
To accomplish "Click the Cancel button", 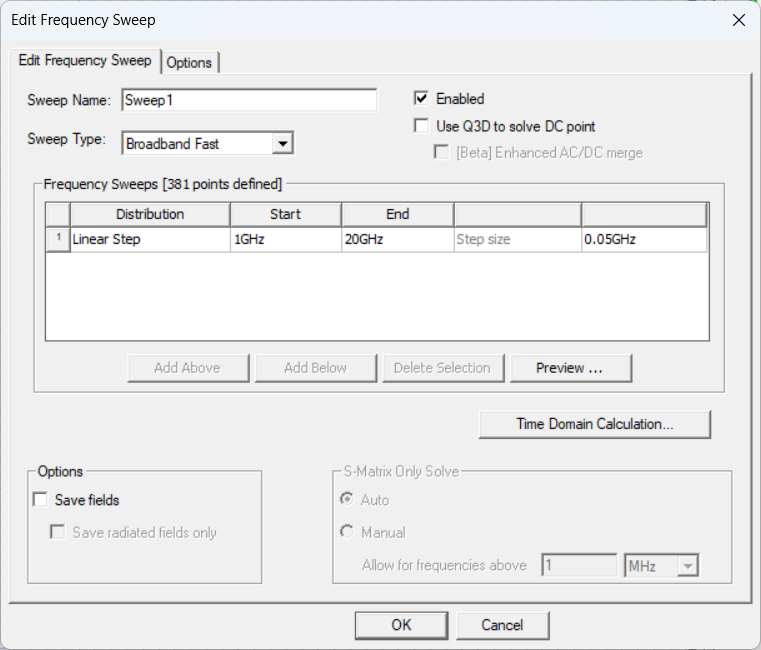I will pos(502,625).
